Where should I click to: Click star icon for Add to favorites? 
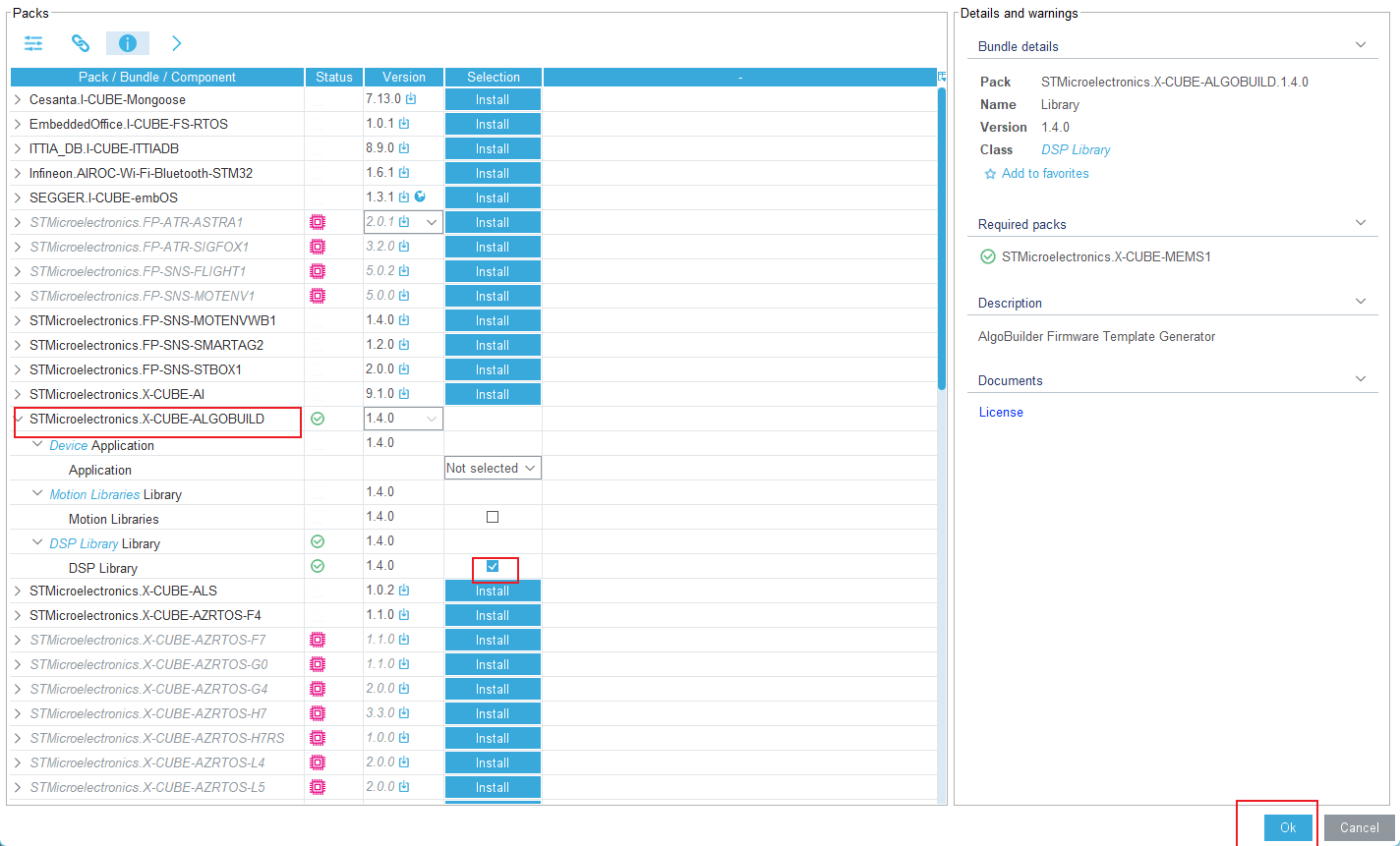(990, 174)
